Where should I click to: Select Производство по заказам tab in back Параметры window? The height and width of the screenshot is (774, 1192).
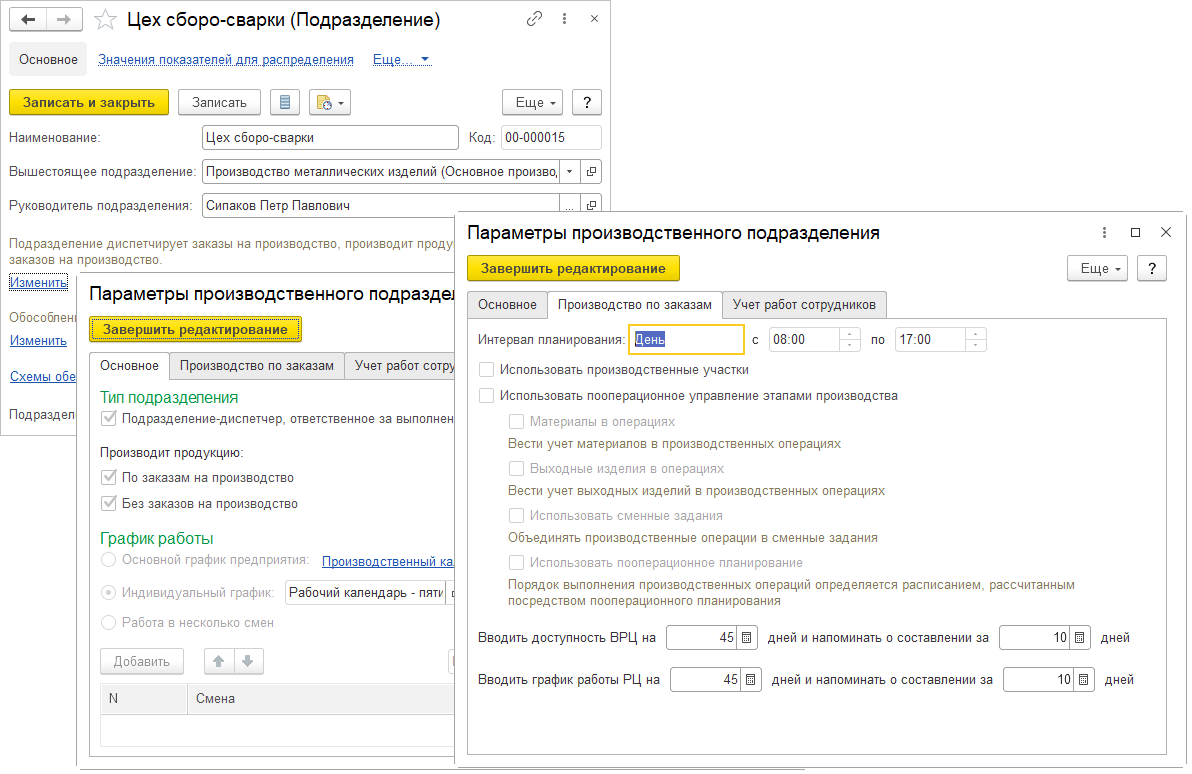(x=257, y=366)
